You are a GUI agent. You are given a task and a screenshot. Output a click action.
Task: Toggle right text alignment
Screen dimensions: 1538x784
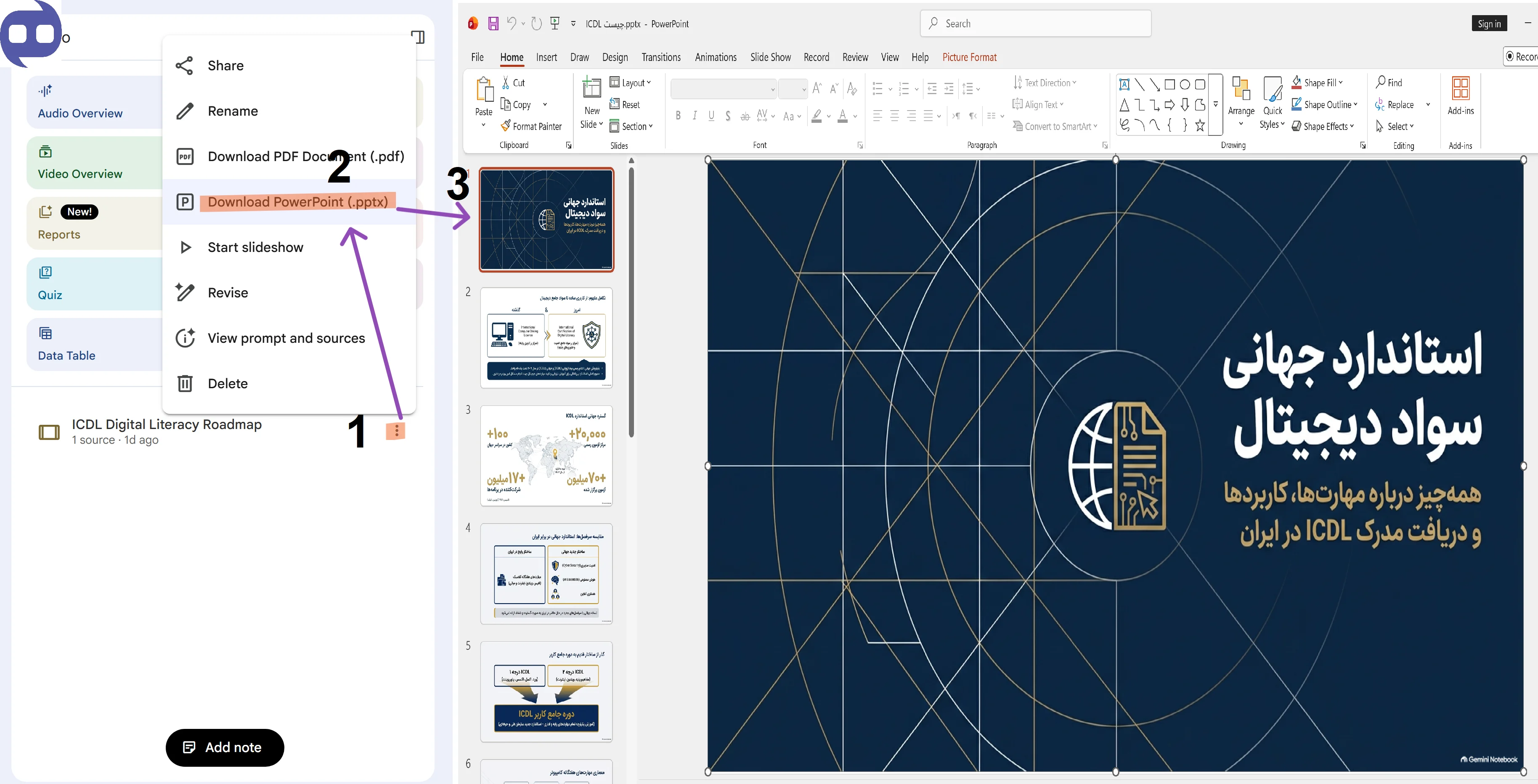pyautogui.click(x=911, y=116)
